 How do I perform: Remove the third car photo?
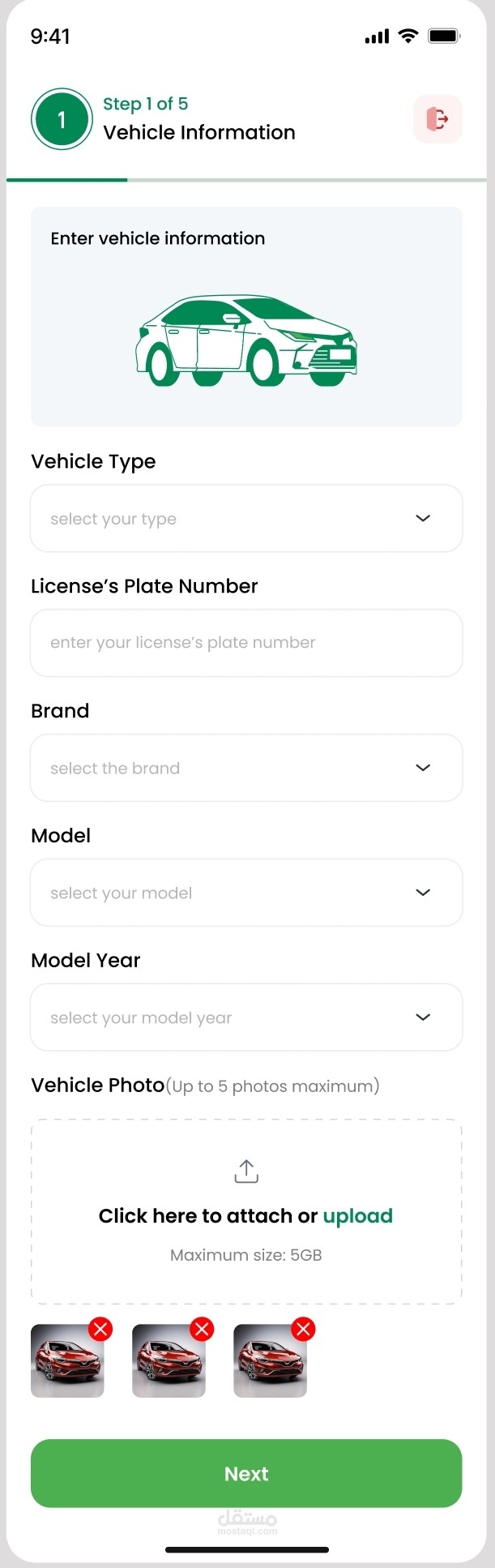(303, 1329)
